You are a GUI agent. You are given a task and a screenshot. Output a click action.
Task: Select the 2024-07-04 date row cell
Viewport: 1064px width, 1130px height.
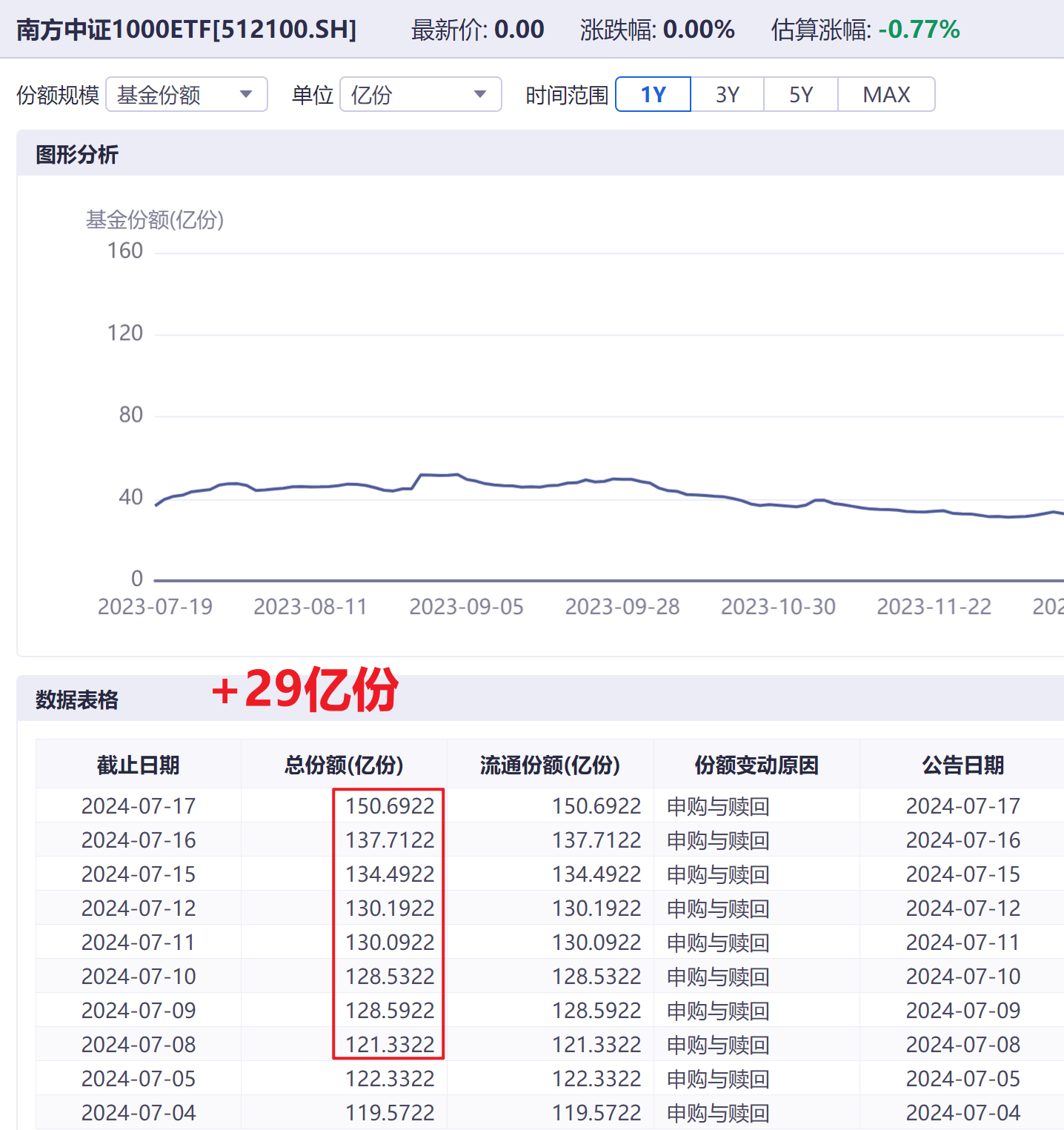tap(139, 1112)
